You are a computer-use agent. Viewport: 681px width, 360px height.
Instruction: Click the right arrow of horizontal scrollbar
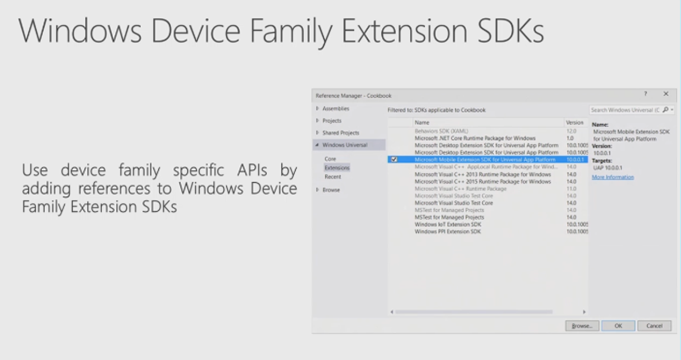coord(584,312)
